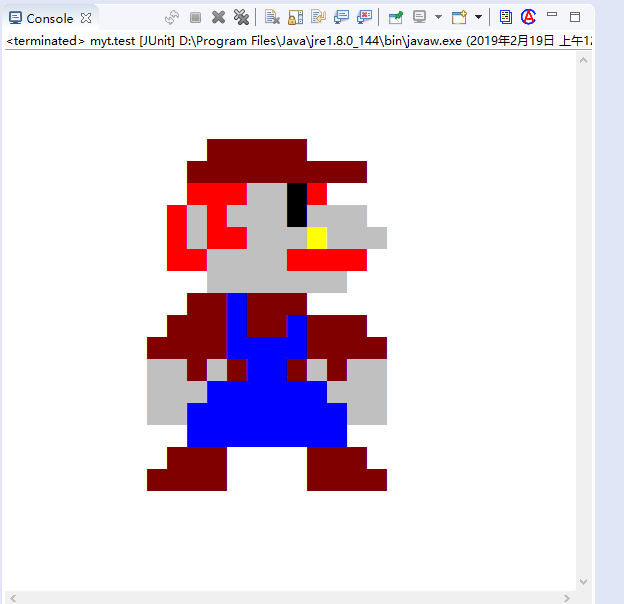This screenshot has width=624, height=604.
Task: Close the Console view tab
Action: (86, 18)
